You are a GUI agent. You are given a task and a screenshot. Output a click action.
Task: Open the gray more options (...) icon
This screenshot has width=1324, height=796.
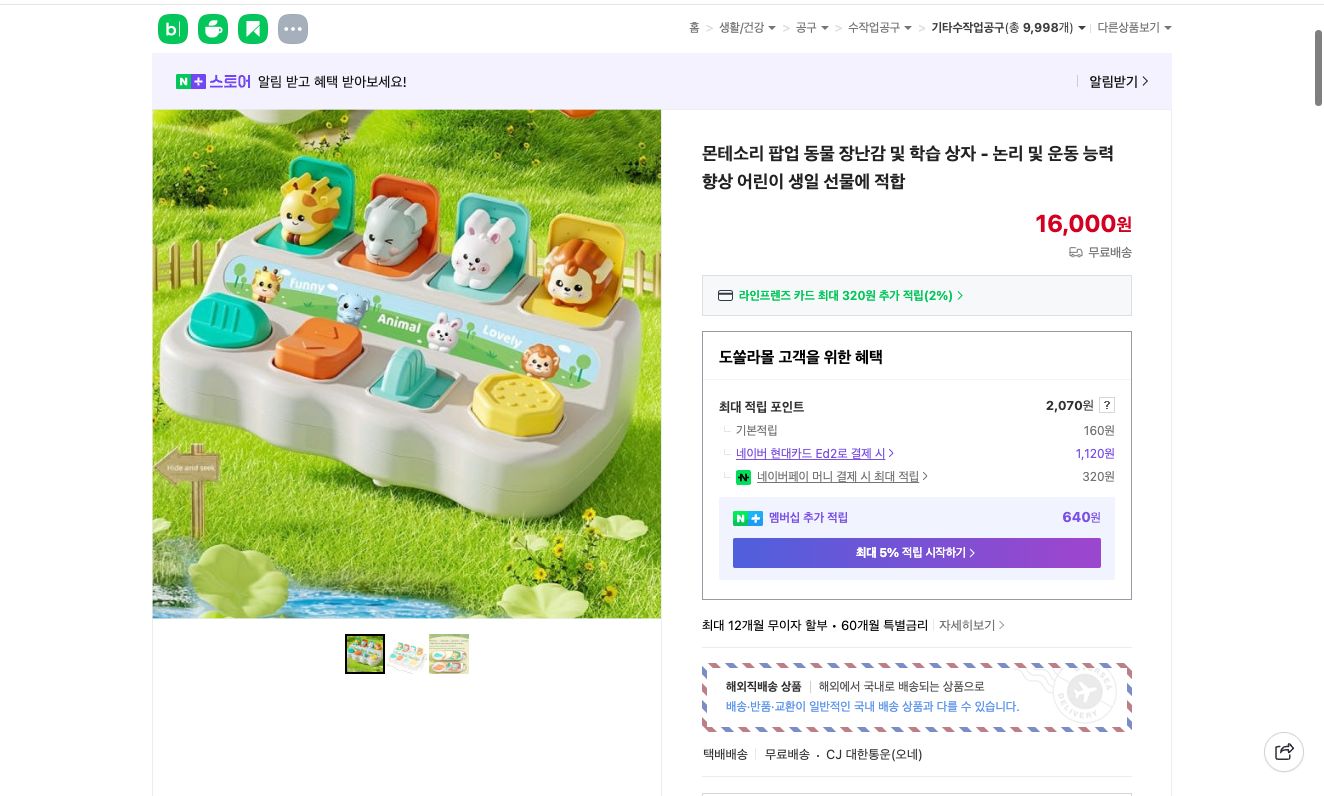click(293, 29)
